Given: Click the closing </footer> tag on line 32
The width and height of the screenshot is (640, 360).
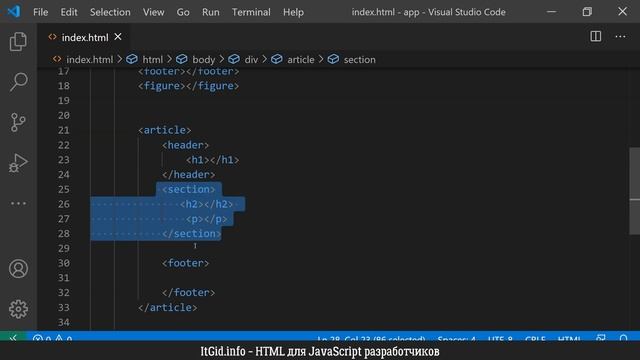Looking at the screenshot, I should pos(189,293).
